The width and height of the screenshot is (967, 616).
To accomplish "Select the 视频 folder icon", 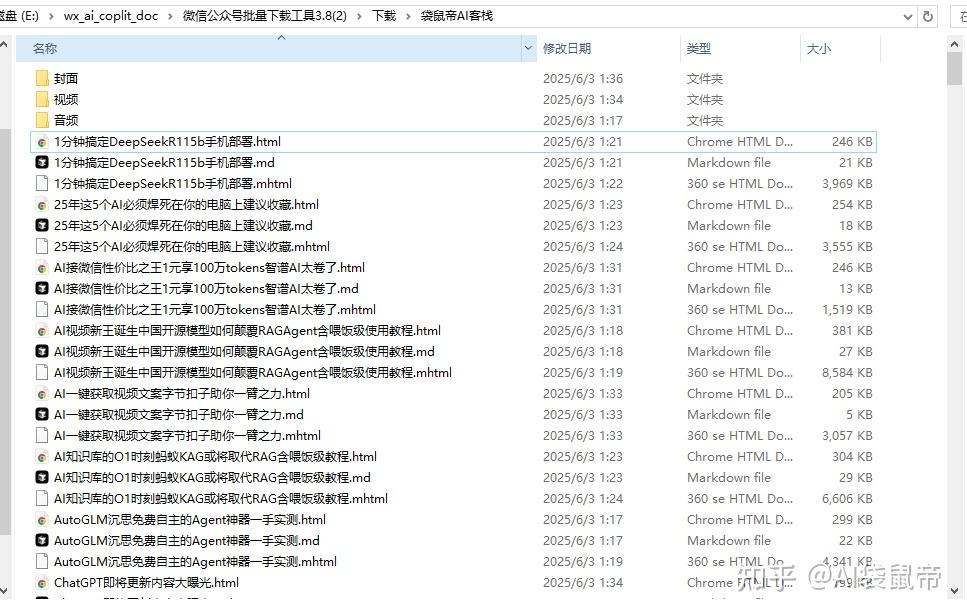I will 42,99.
